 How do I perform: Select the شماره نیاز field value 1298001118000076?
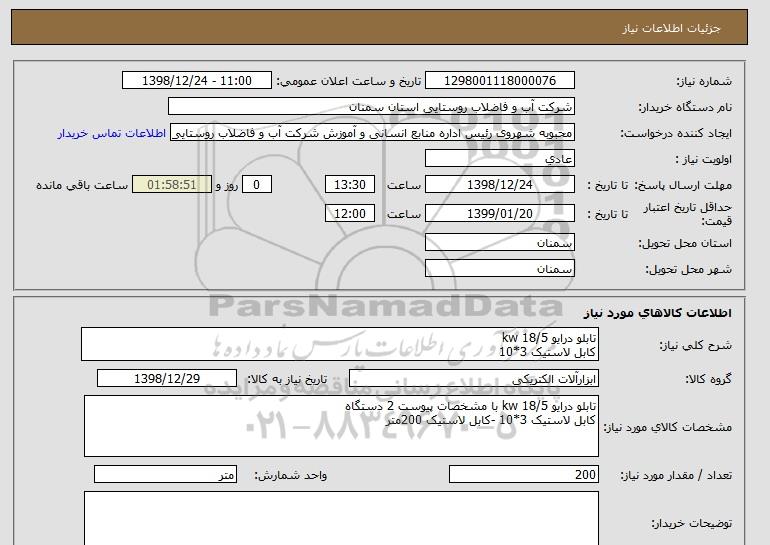(x=499, y=81)
